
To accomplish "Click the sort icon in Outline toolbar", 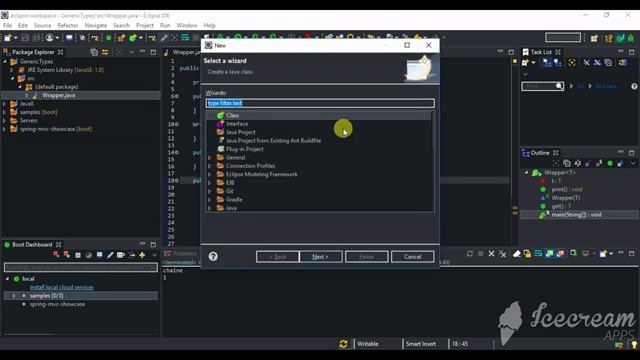I will tap(578, 163).
